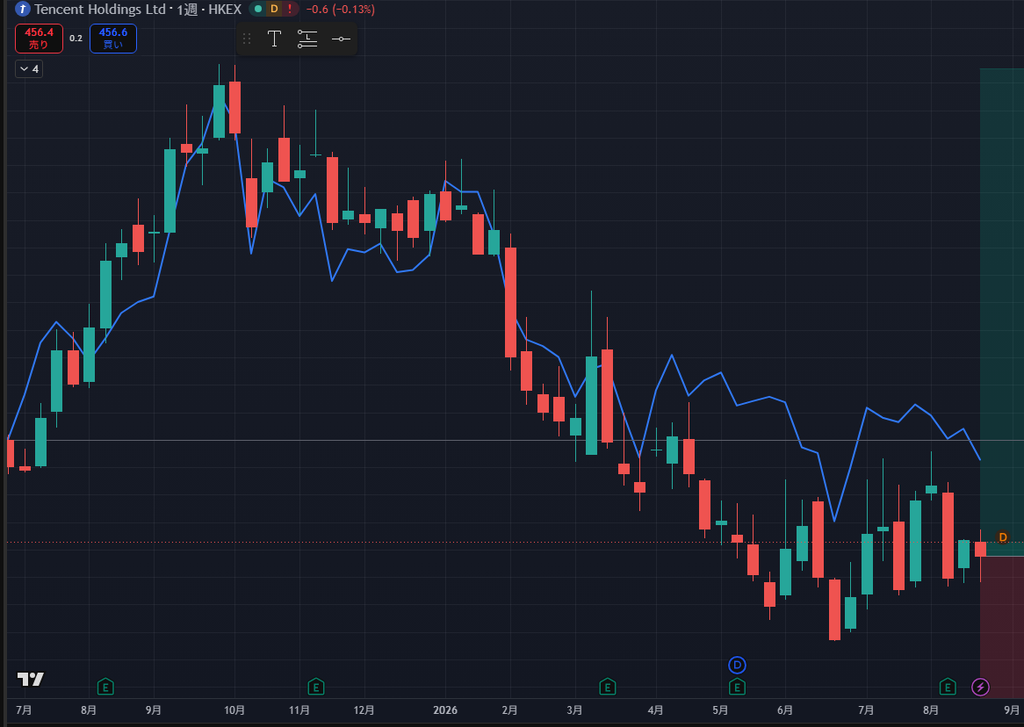Click the green market status dot
This screenshot has width=1024, height=727.
258,9
